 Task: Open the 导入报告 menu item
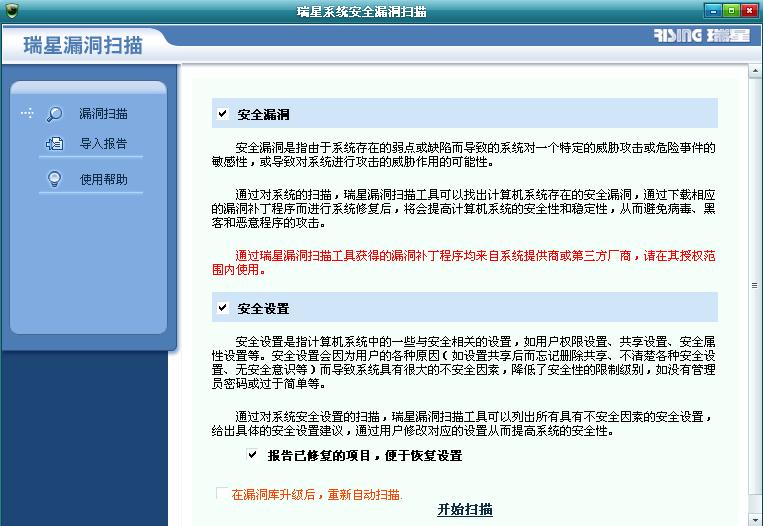(103, 144)
